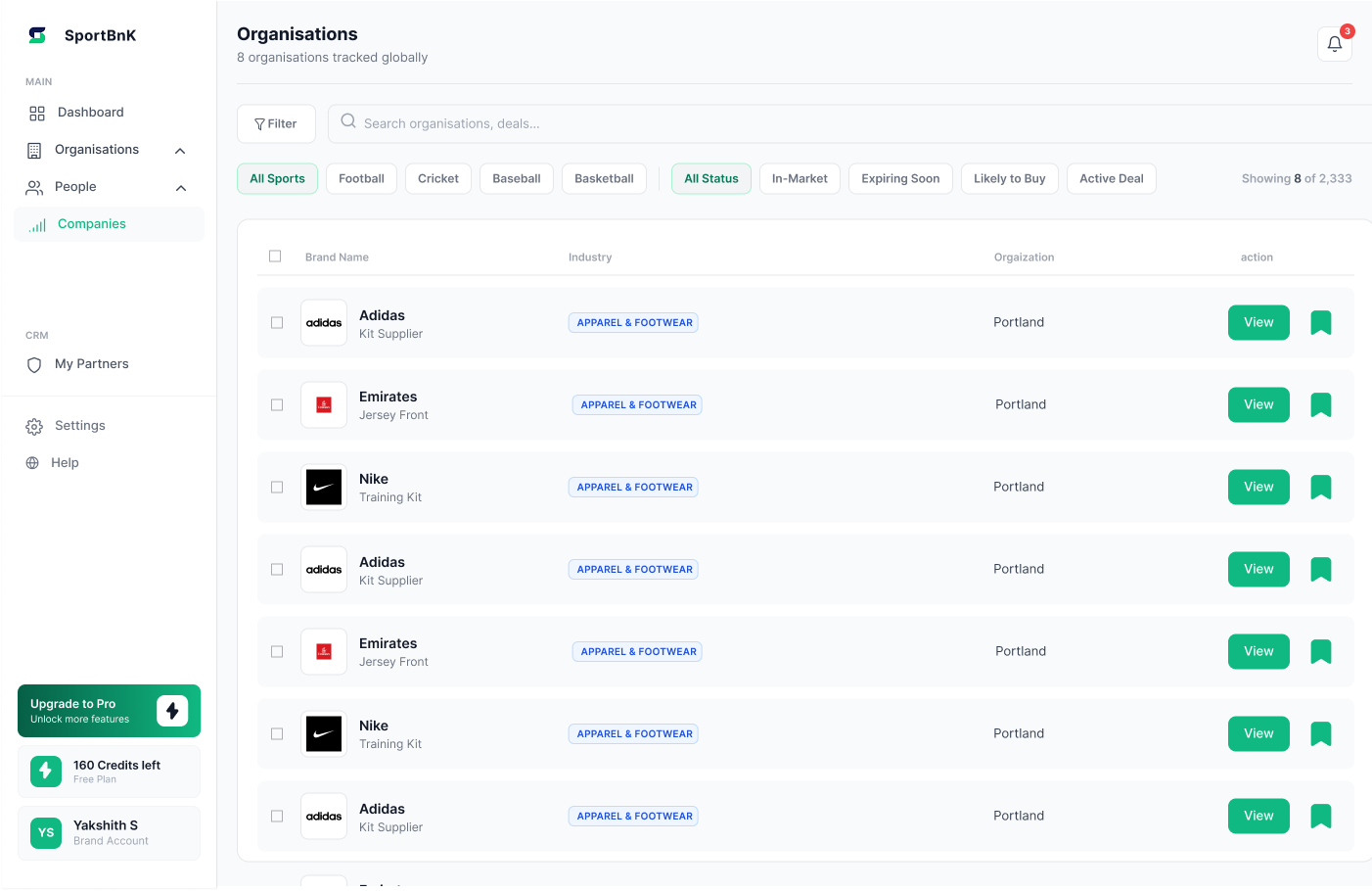The image size is (1372, 891).
Task: Bookmark the first Emirates Jersey Front row
Action: click(x=1321, y=405)
